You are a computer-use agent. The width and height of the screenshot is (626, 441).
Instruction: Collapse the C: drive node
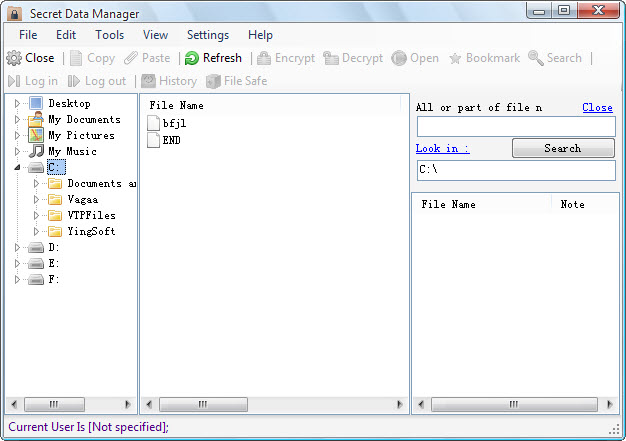[17, 168]
